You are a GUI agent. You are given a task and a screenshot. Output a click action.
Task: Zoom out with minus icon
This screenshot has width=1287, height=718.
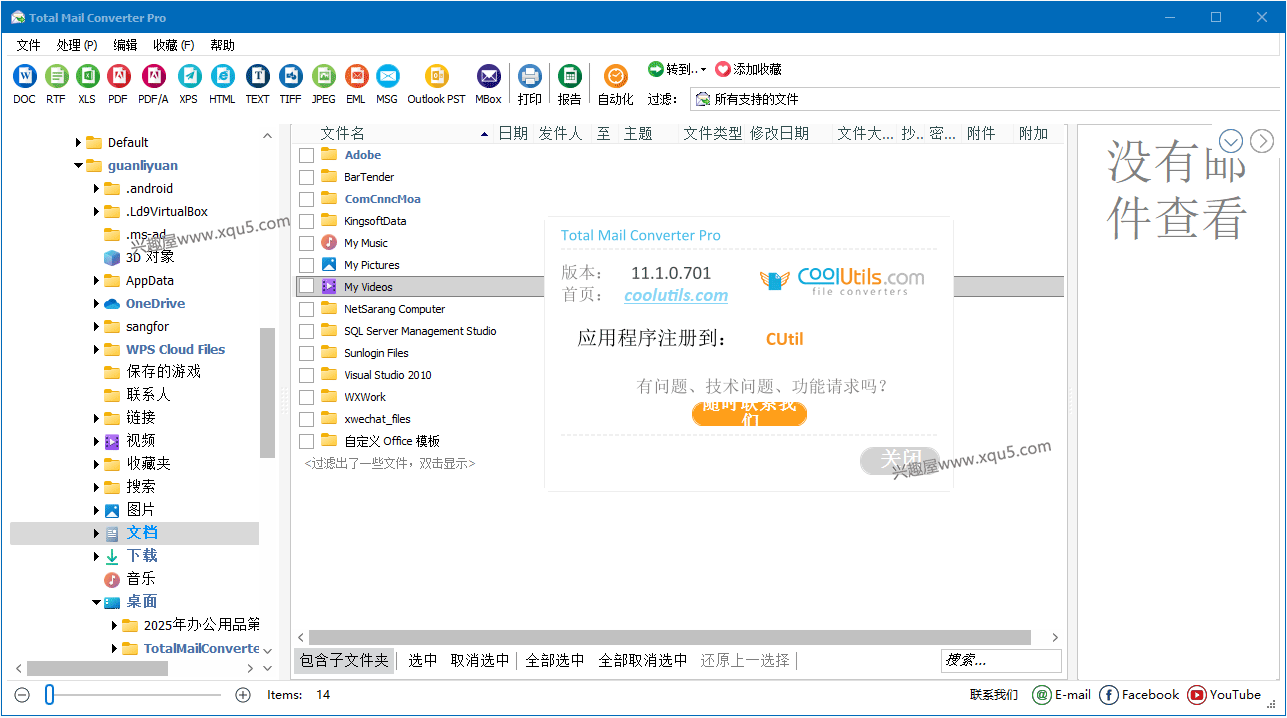click(x=22, y=695)
